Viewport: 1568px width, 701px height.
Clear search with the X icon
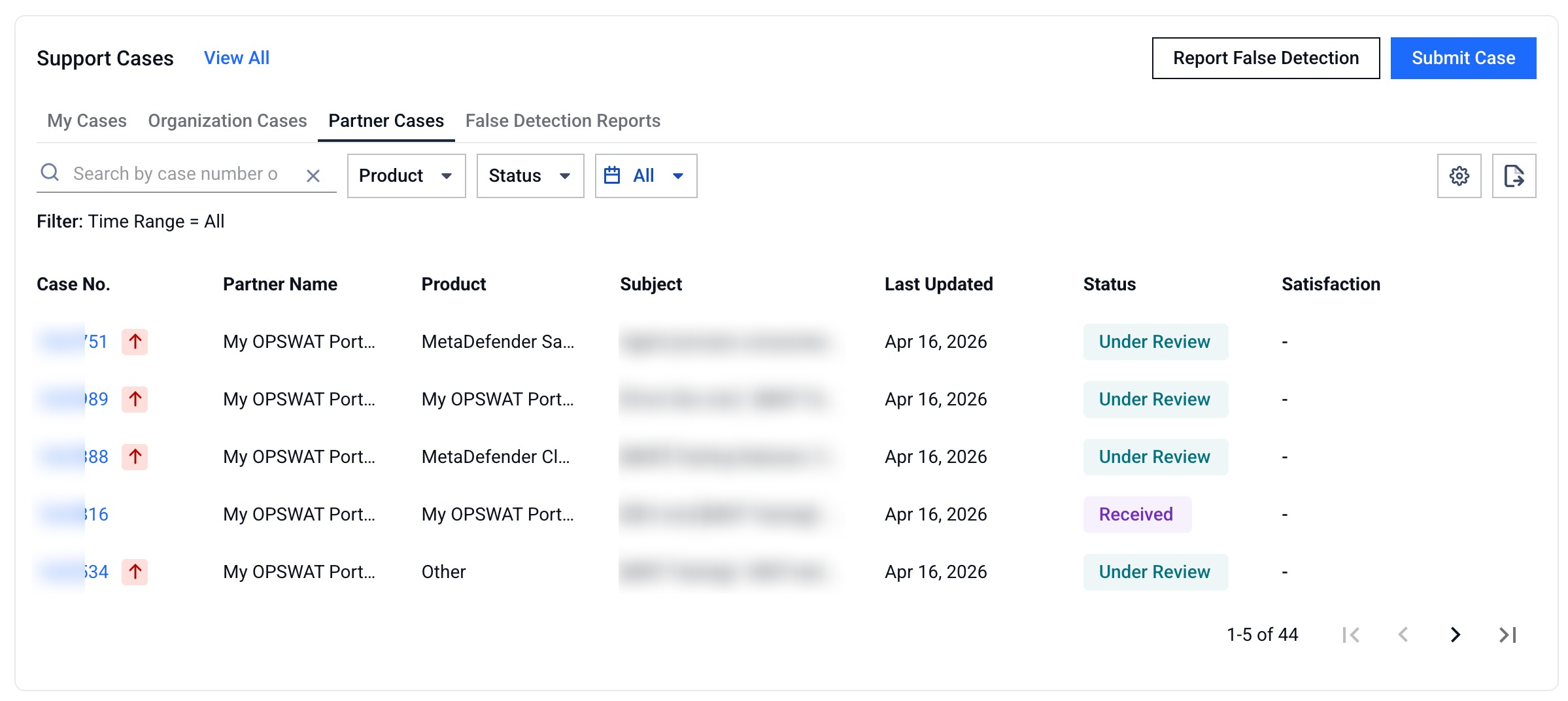[x=313, y=176]
